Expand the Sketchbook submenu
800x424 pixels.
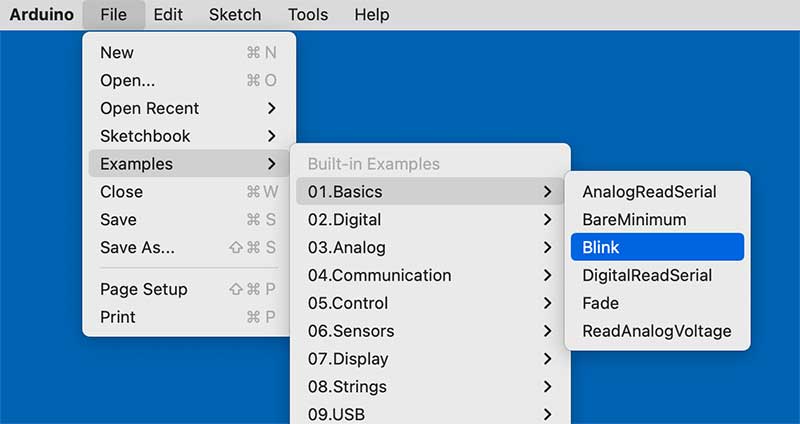pos(189,136)
